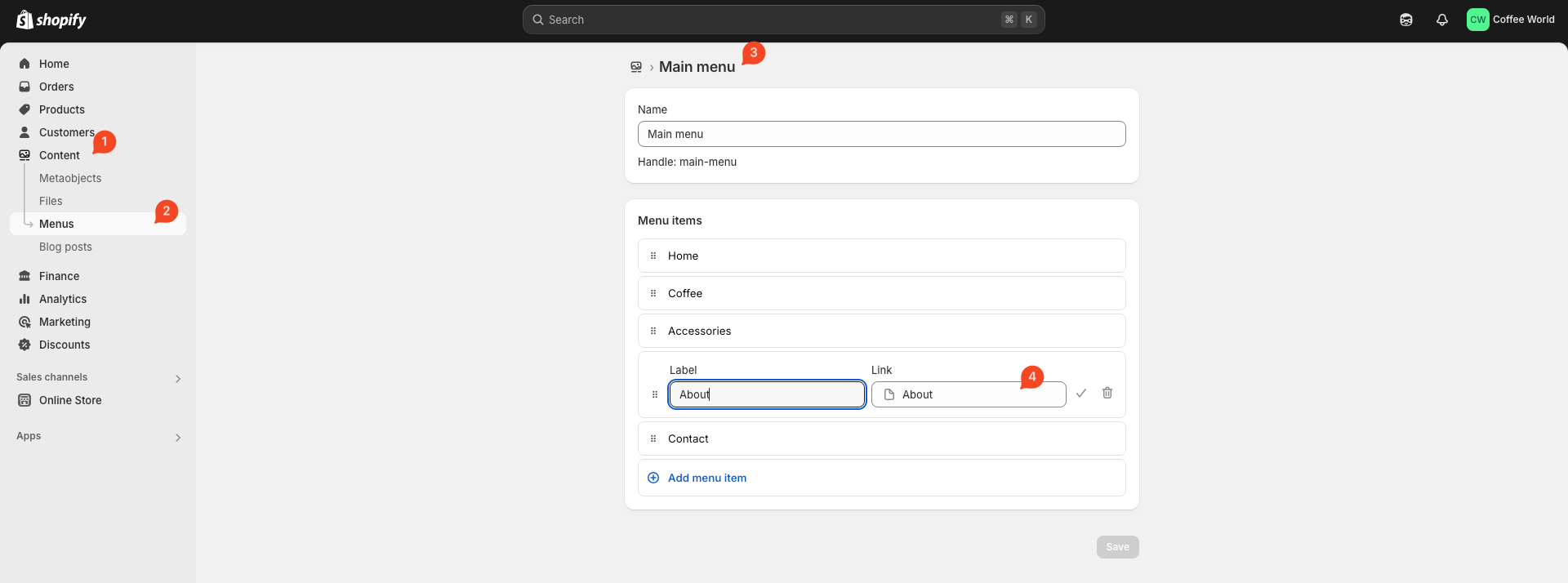Screen dimensions: 1568x583
Task: Confirm About item with checkmark
Action: [1080, 394]
